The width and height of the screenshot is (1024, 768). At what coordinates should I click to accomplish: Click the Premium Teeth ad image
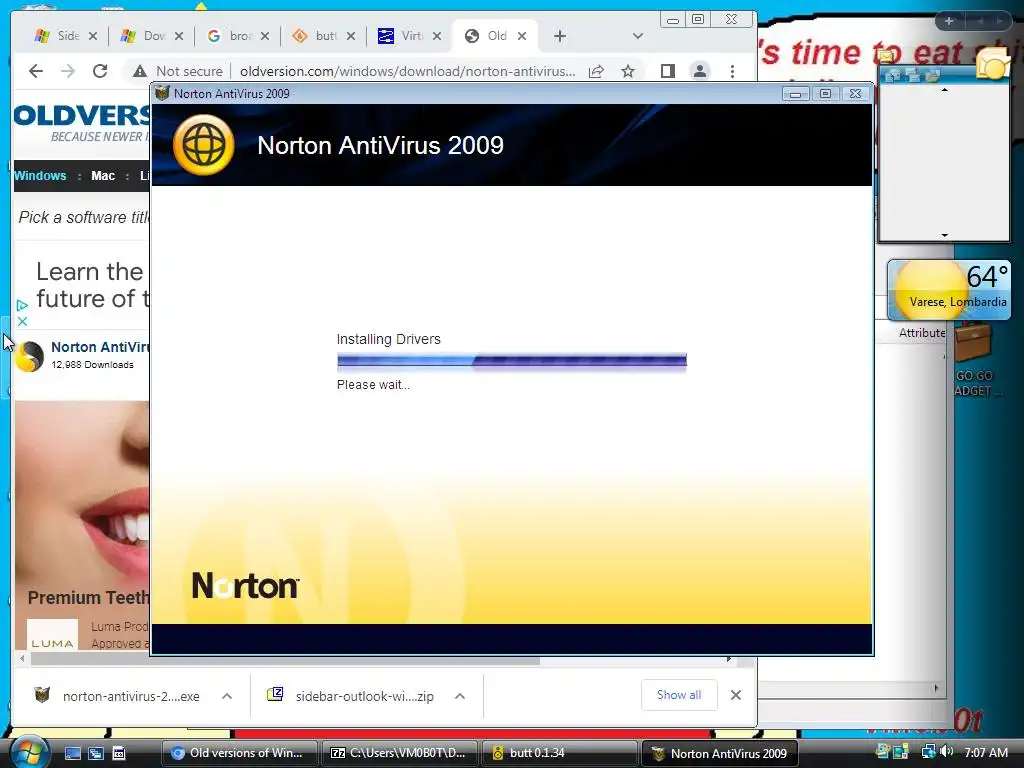coord(82,493)
